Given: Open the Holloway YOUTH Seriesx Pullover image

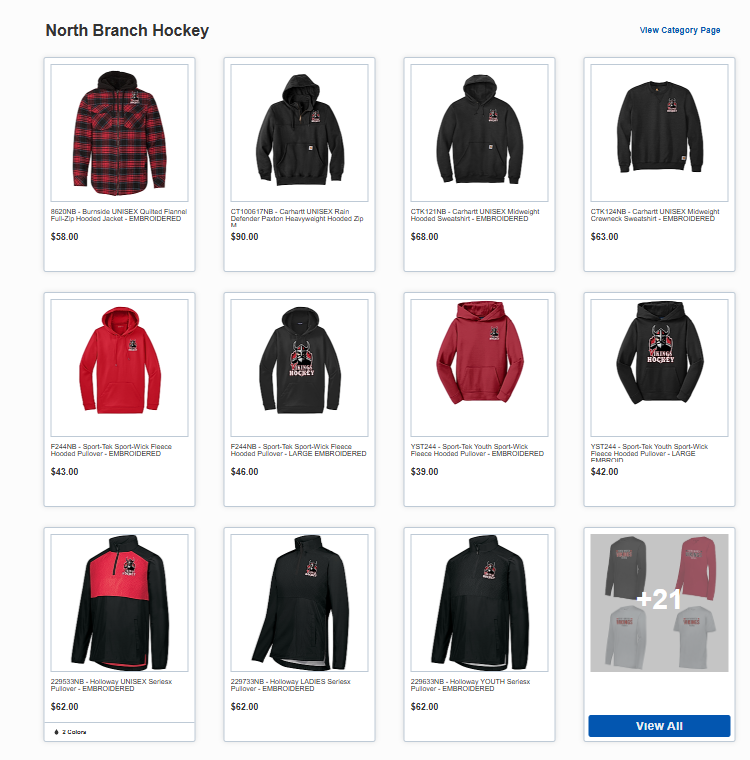Looking at the screenshot, I should point(479,603).
